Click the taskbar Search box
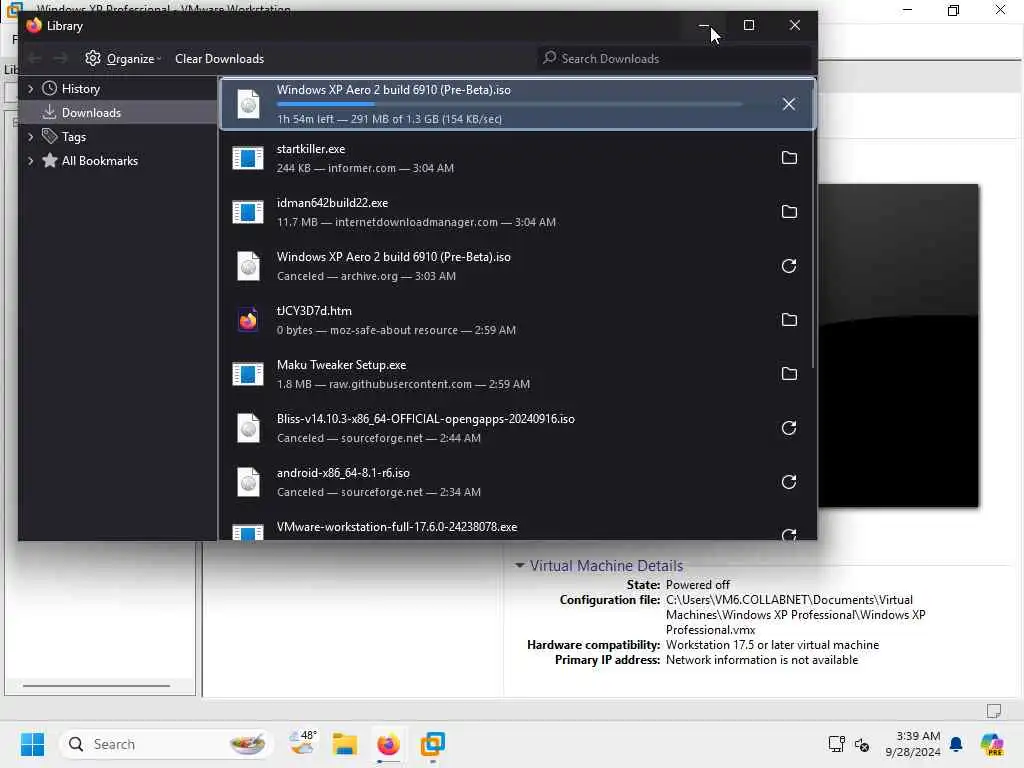This screenshot has height=768, width=1024. [x=167, y=744]
